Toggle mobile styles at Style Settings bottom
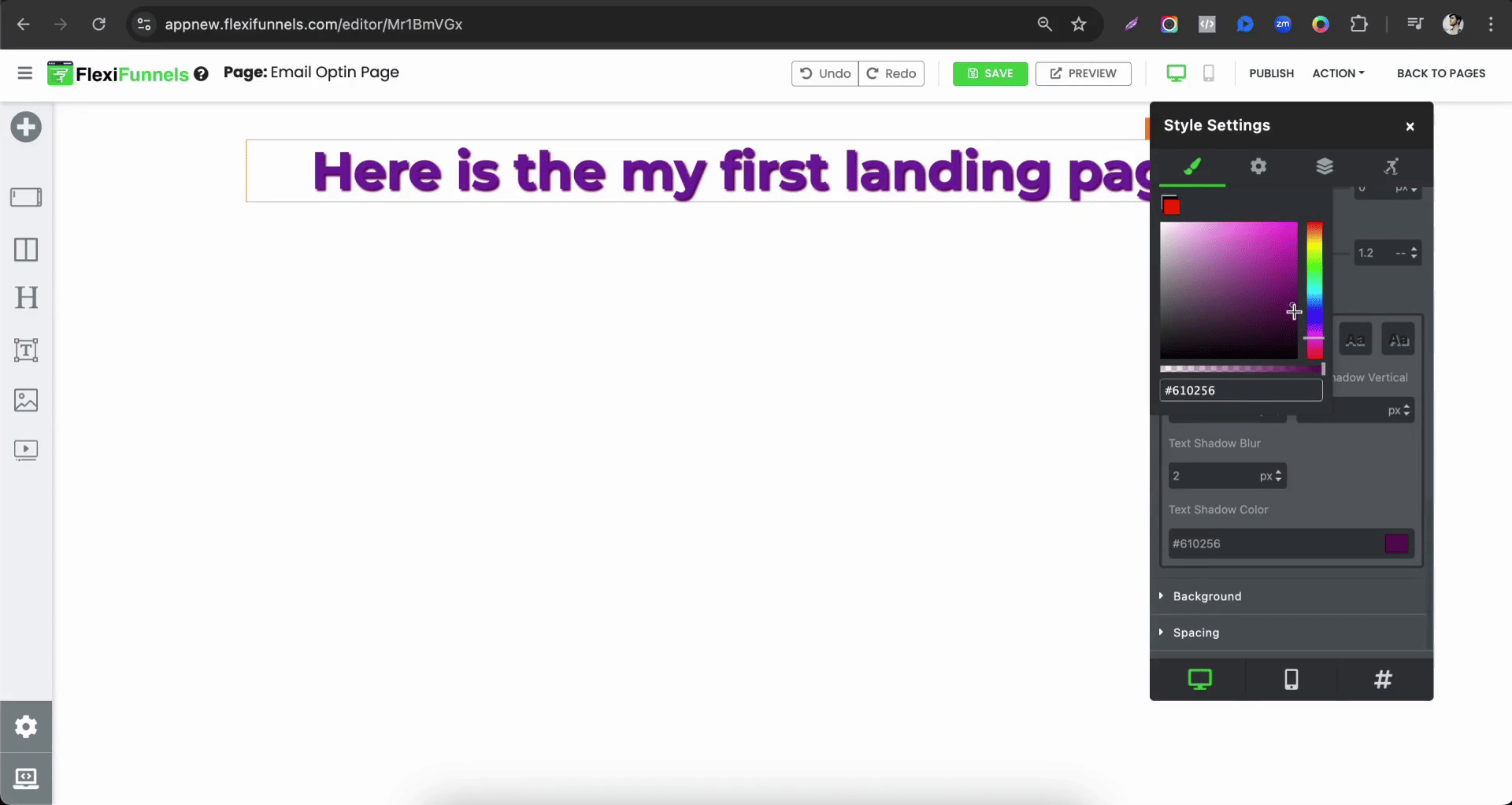The width and height of the screenshot is (1512, 805). coord(1291,679)
